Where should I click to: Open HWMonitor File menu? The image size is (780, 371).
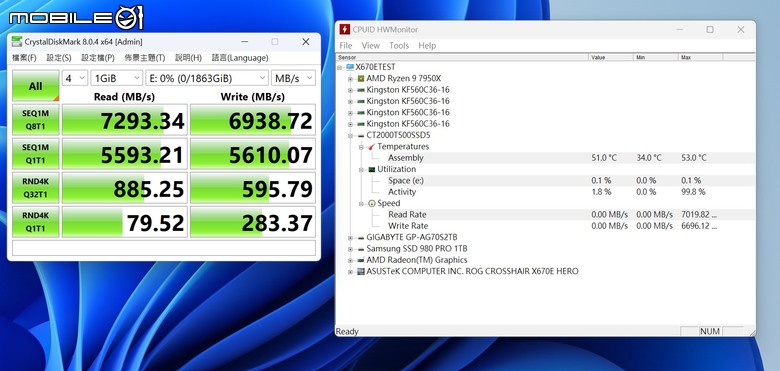pyautogui.click(x=346, y=45)
